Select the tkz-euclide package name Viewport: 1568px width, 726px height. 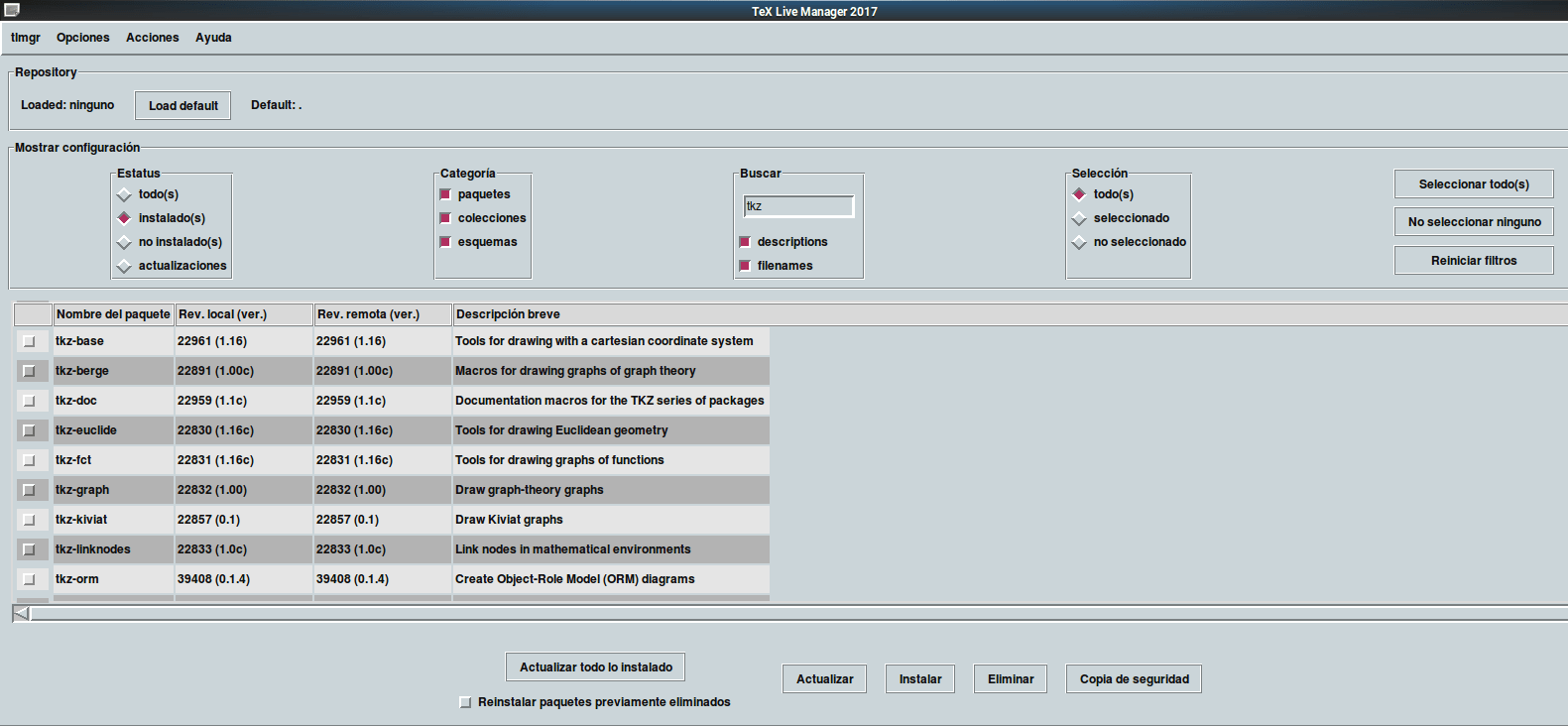click(x=86, y=430)
